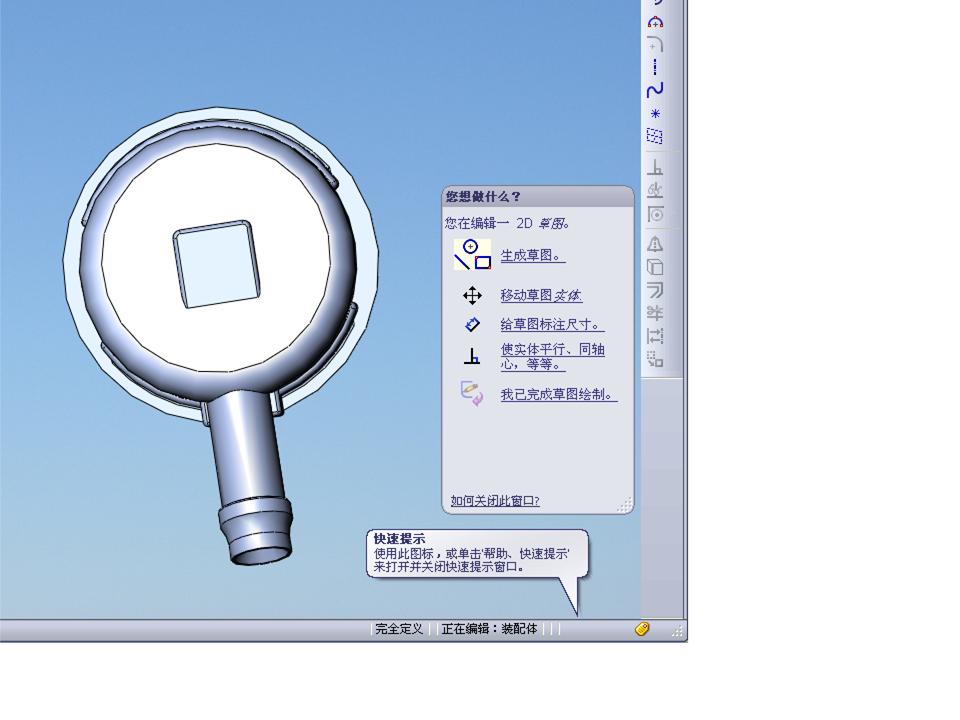Open the 给草图标注尺寸 link
This screenshot has width=960, height=720.
552,324
